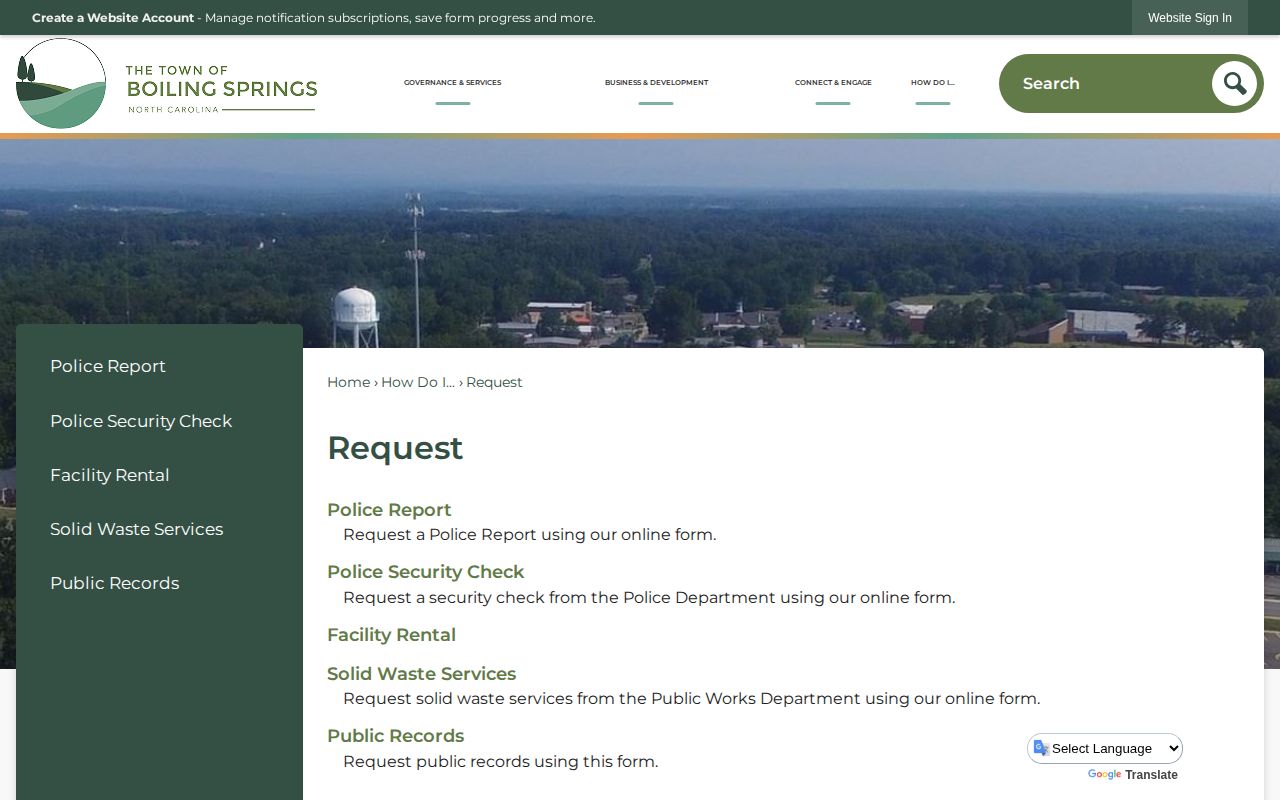Go to Home via the breadcrumb

(348, 382)
